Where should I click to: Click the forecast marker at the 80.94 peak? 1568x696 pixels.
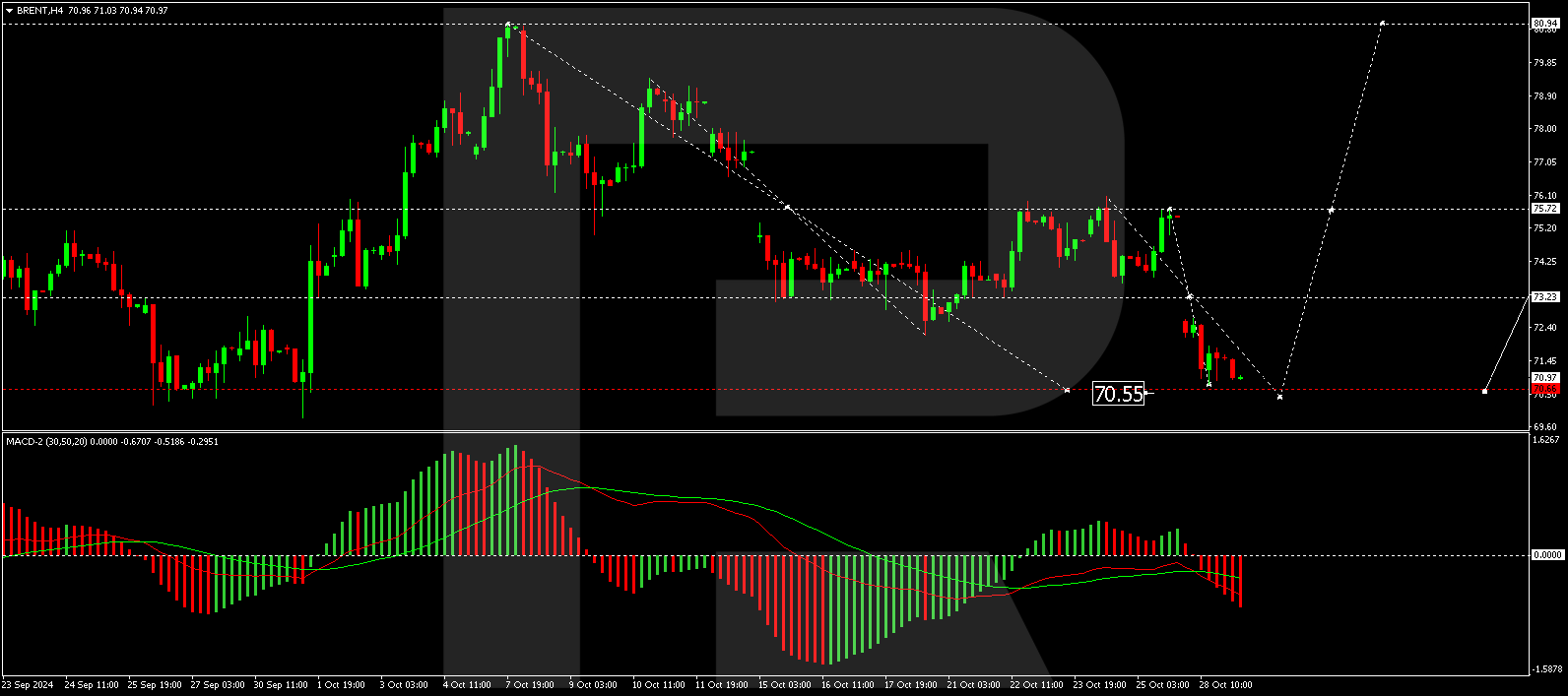click(x=1383, y=23)
